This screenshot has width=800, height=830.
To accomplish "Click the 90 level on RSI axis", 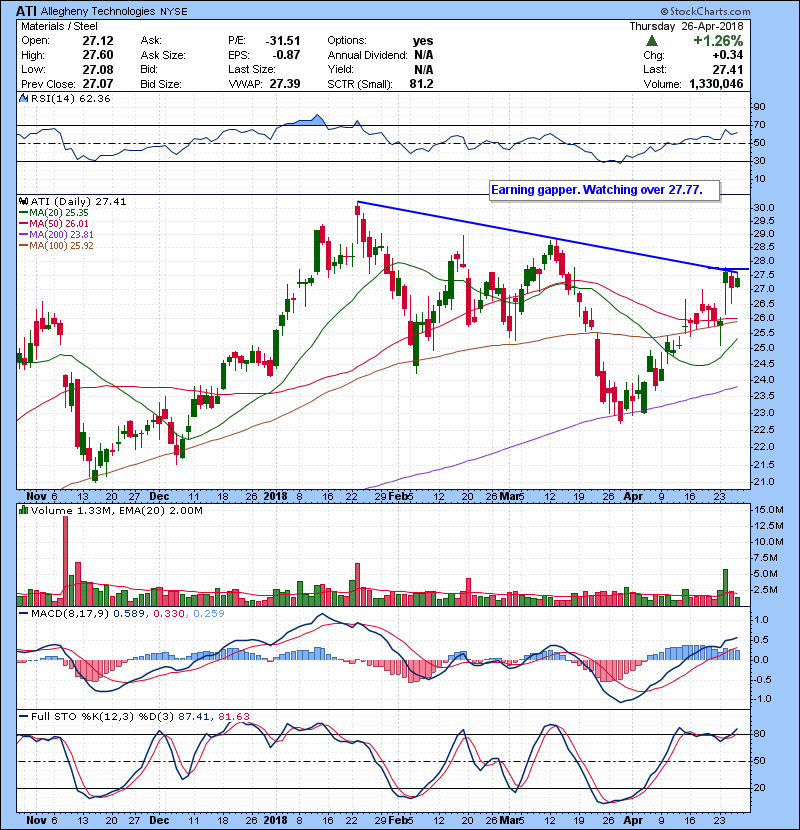I will click(759, 107).
